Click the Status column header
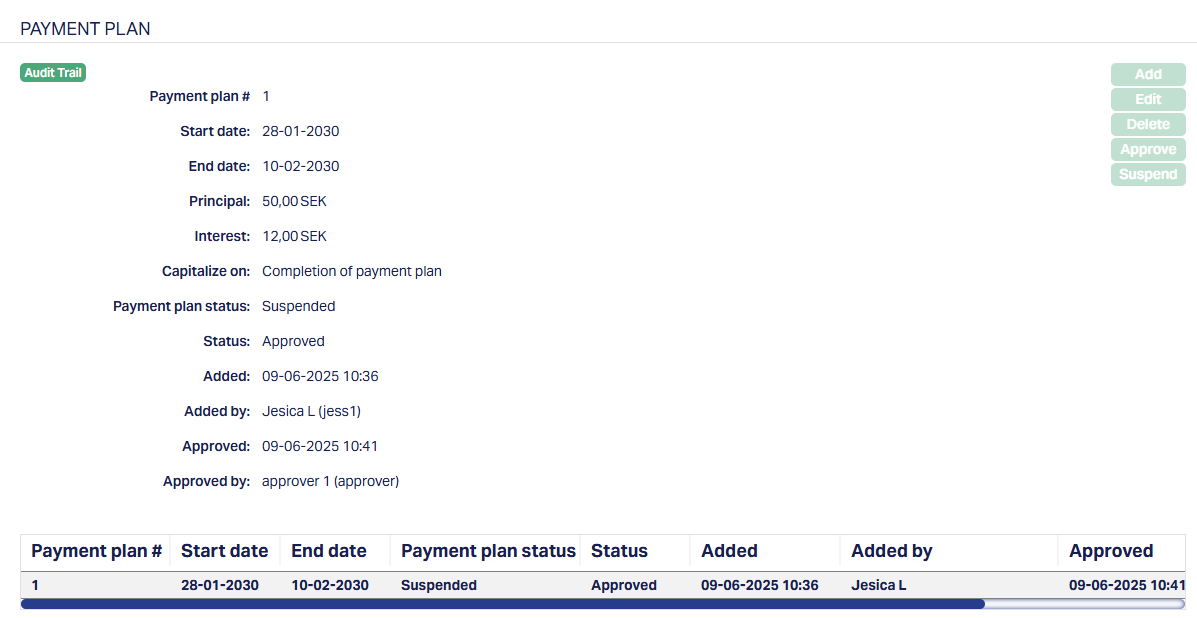The height and width of the screenshot is (618, 1197). (x=619, y=551)
